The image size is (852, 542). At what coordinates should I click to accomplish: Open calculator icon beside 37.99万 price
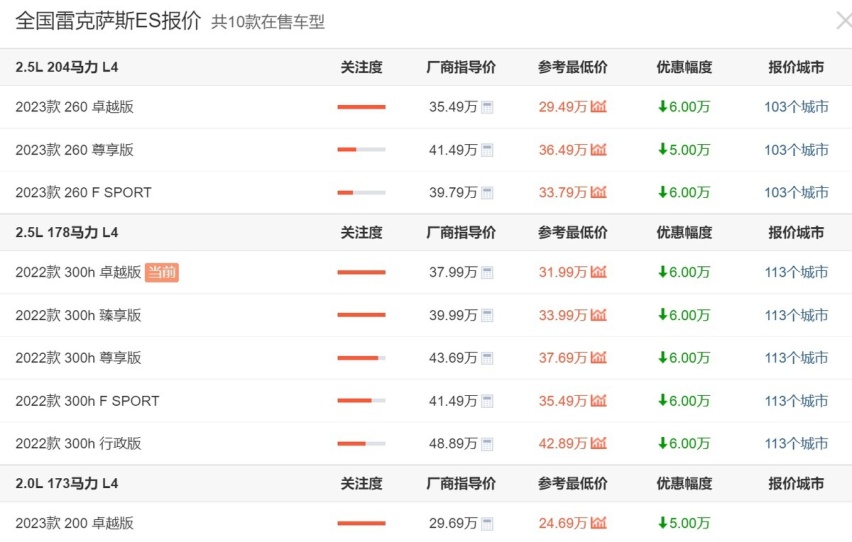[x=487, y=272]
